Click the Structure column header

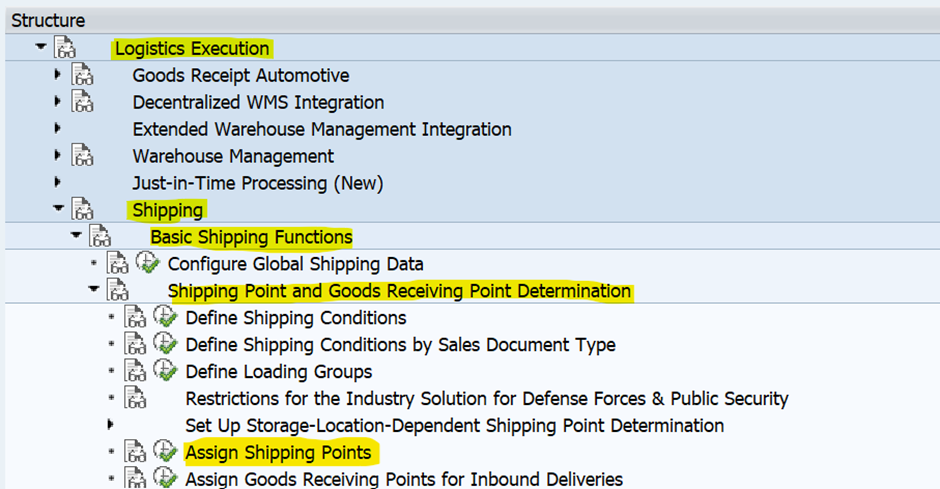(x=48, y=20)
